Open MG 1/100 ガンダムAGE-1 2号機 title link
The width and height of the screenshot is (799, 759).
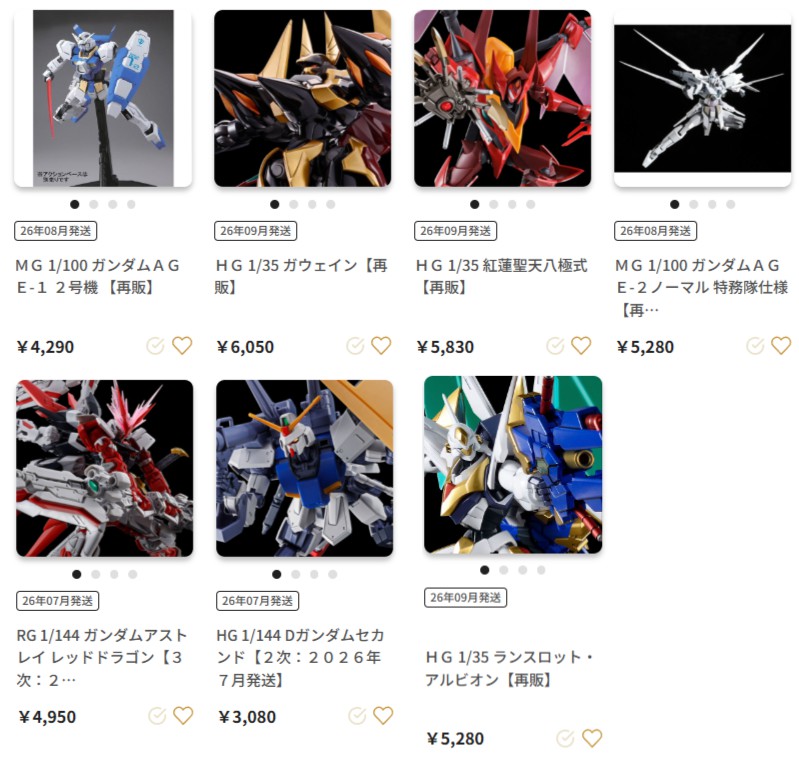click(97, 277)
